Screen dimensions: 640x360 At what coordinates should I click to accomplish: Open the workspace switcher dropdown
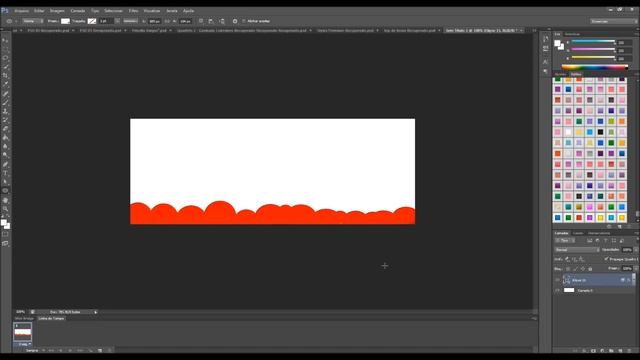pos(613,21)
